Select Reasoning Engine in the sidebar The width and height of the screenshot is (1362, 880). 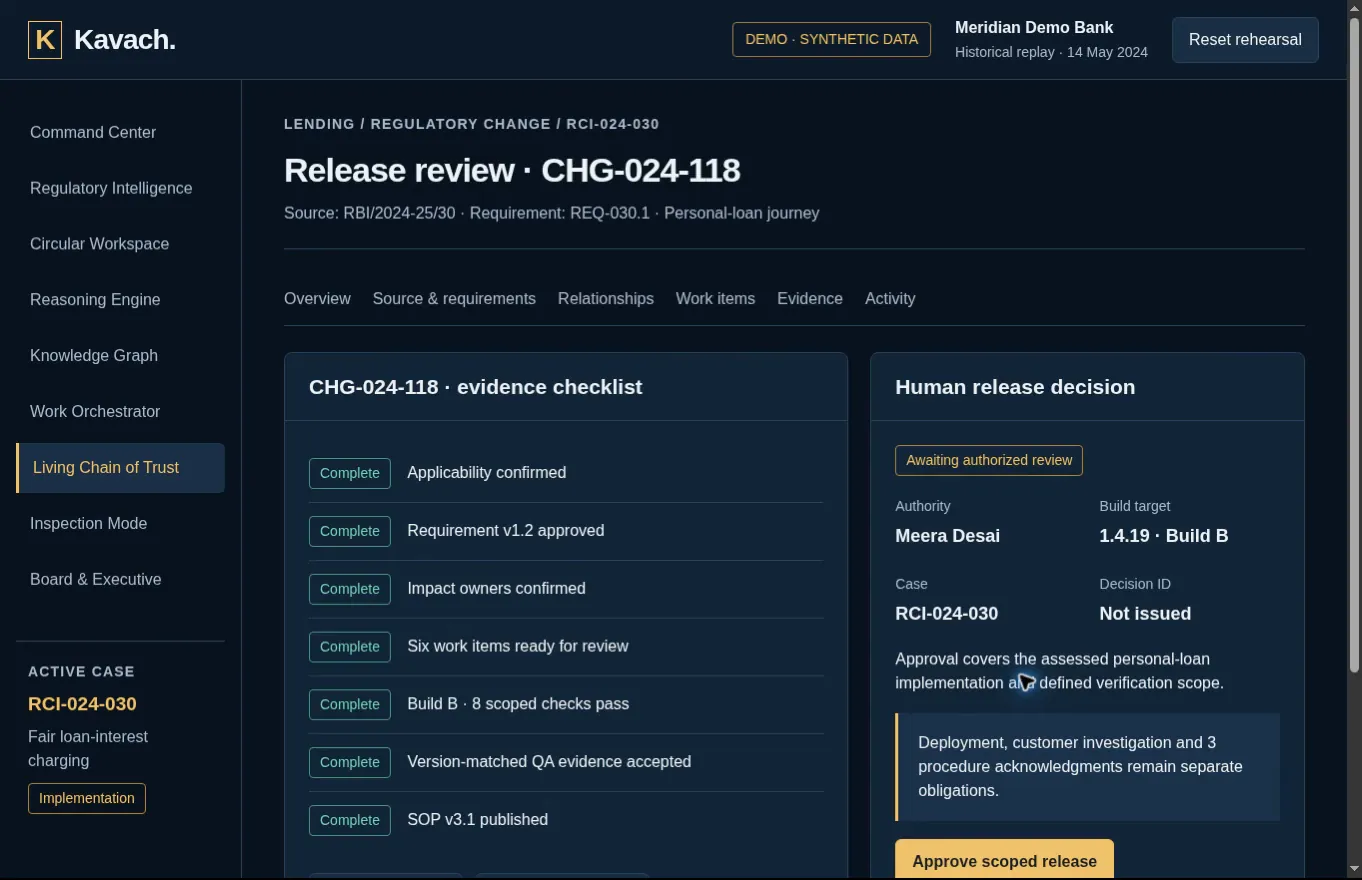(95, 300)
